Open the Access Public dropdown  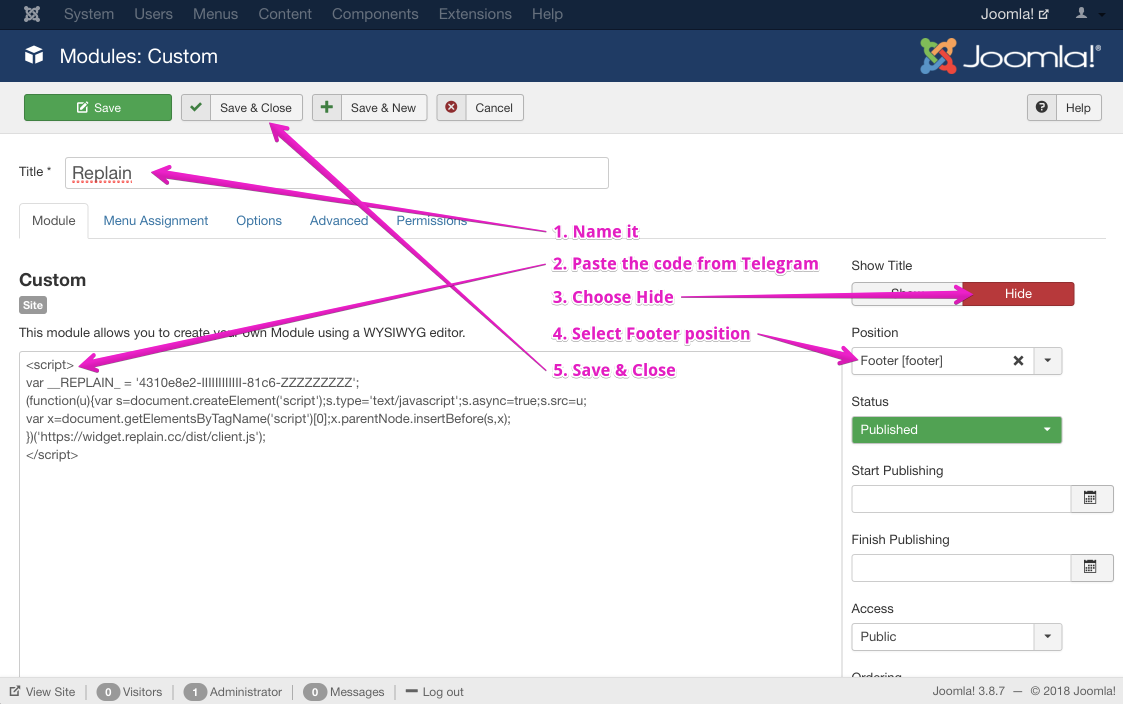pos(956,637)
